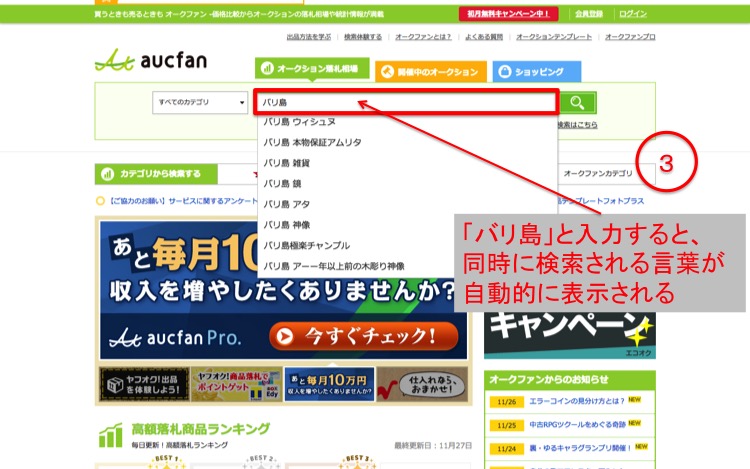This screenshot has width=750, height=469.
Task: Click the search field containing バリ島
Action: click(406, 102)
